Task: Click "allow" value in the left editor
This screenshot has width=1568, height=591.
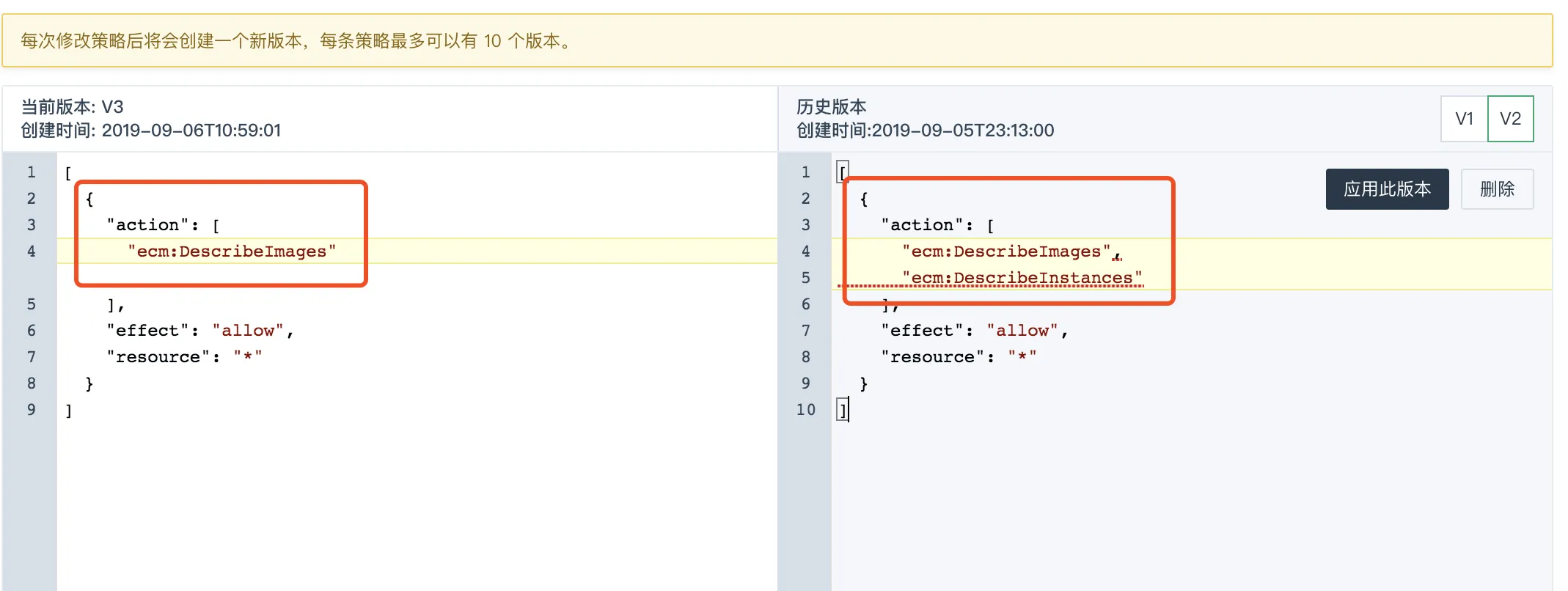Action: coord(247,331)
